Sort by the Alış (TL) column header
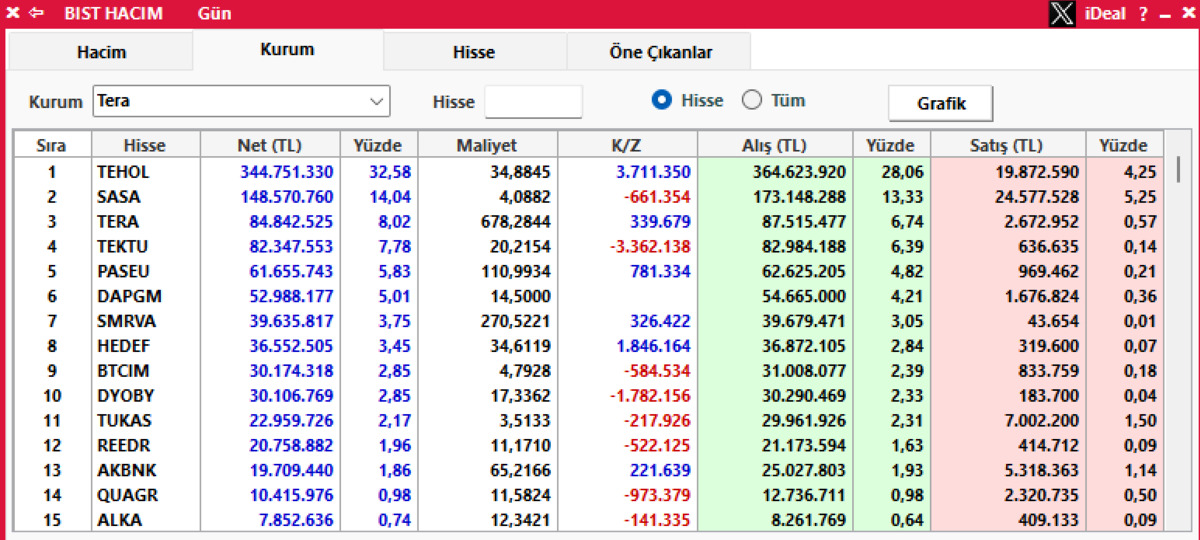 pos(774,145)
